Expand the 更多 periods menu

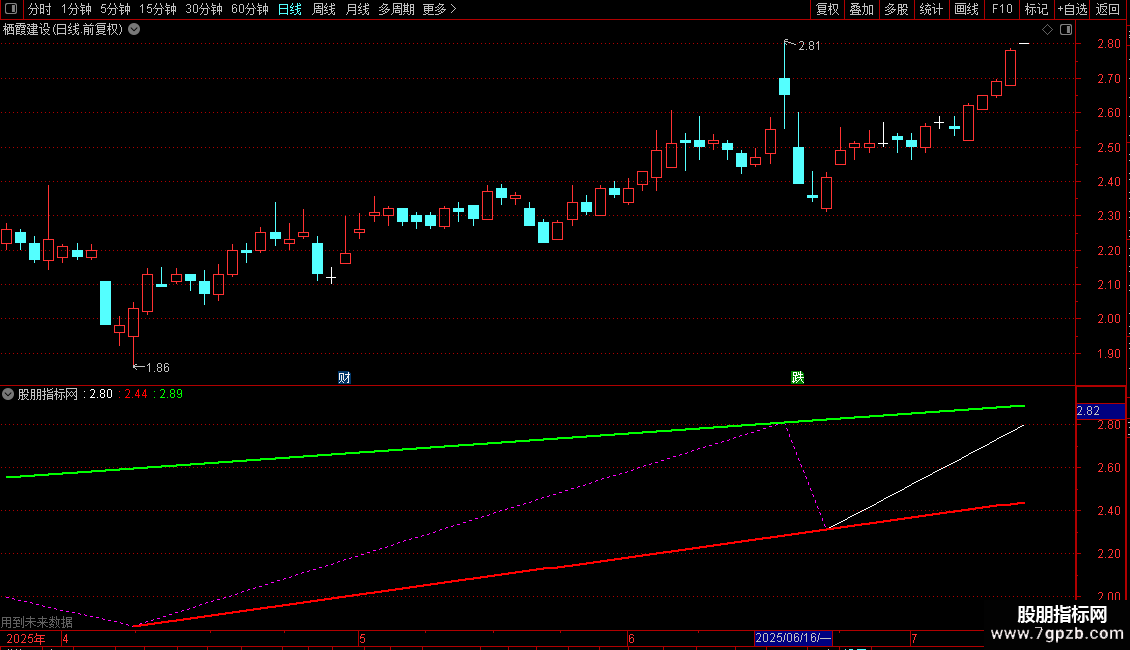pos(439,9)
